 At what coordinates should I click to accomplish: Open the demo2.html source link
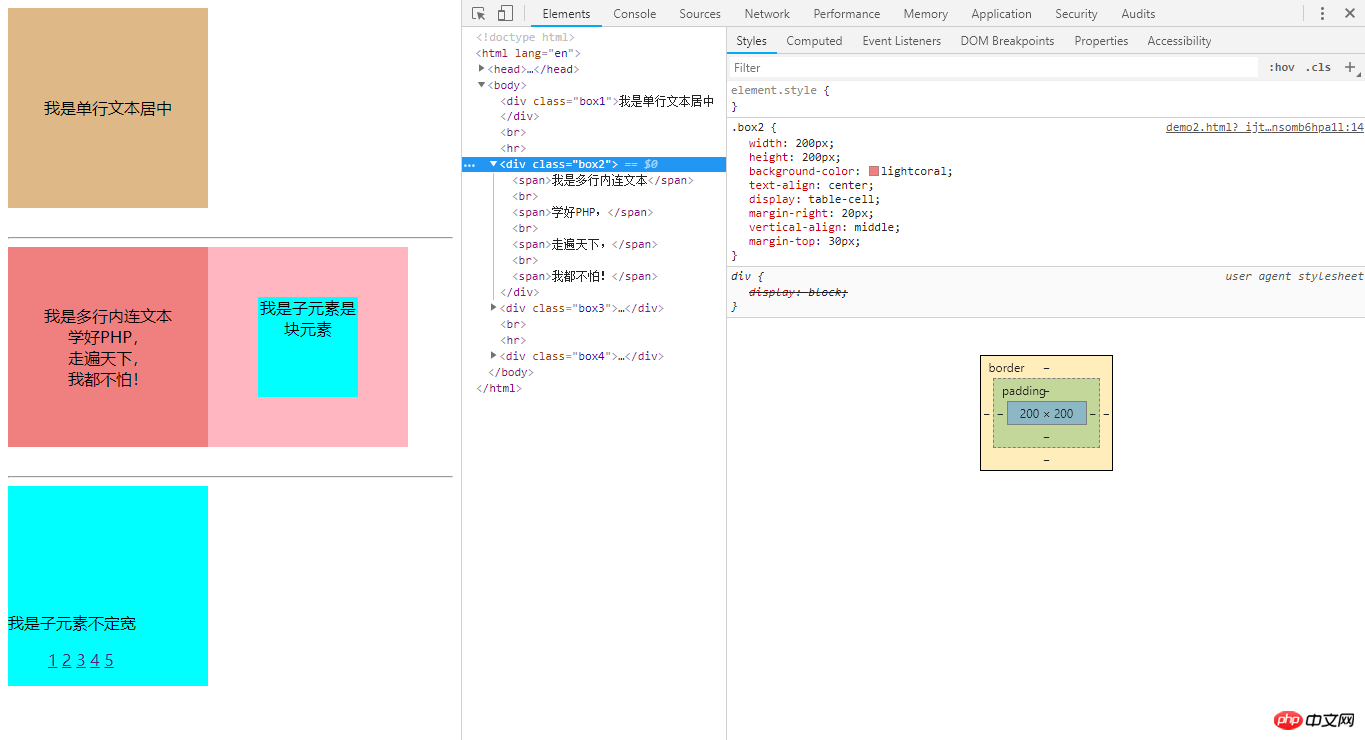[1264, 128]
